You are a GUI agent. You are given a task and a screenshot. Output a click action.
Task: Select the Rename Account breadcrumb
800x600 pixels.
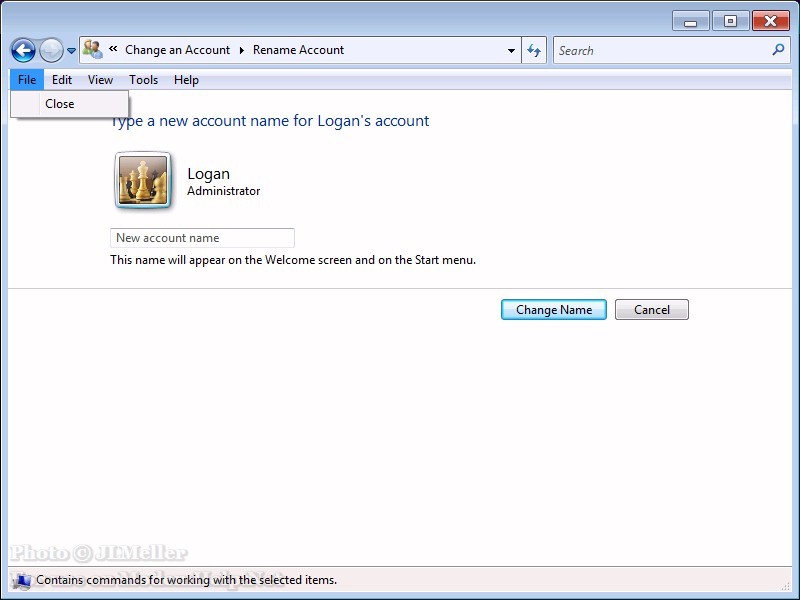tap(298, 50)
